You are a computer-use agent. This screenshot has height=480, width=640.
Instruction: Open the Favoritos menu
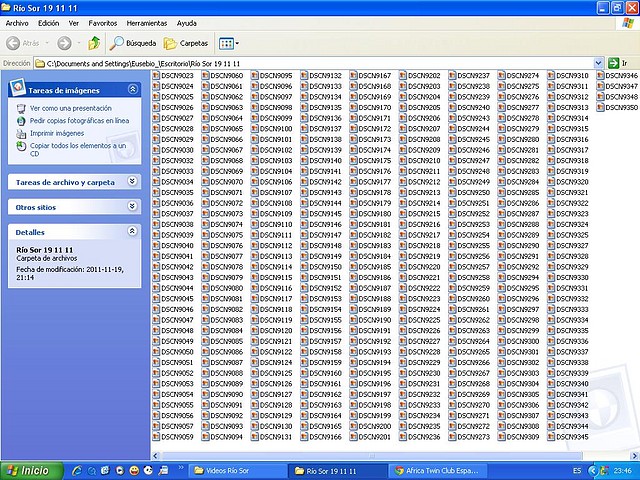pyautogui.click(x=102, y=23)
